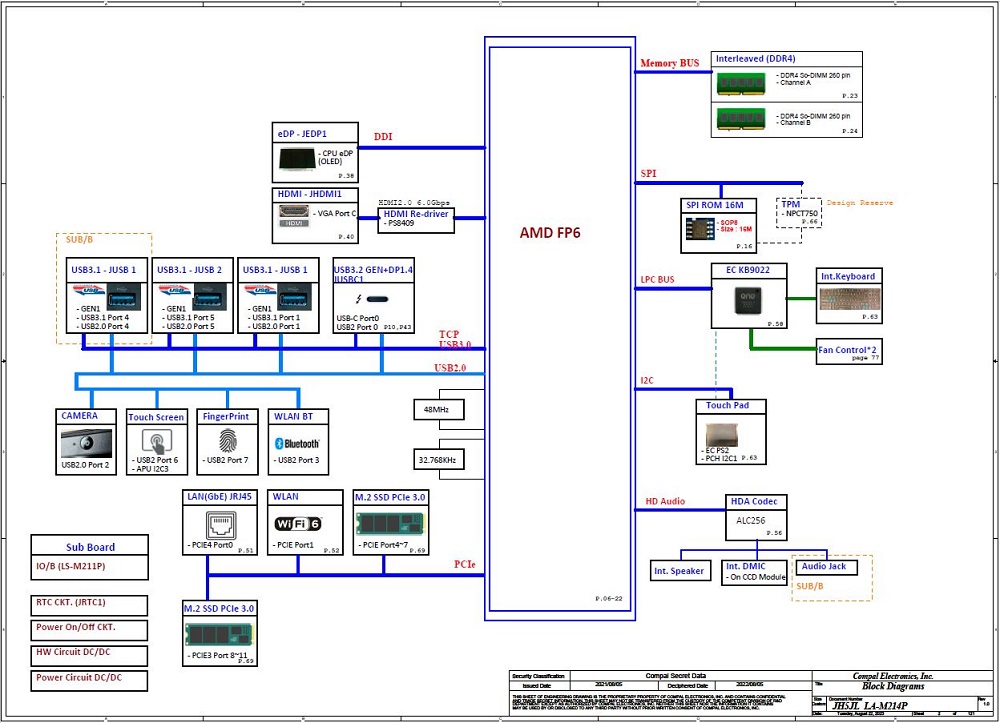Screen dimensions: 1000x723
Task: Click the red PCIe bus label
Action: (465, 564)
